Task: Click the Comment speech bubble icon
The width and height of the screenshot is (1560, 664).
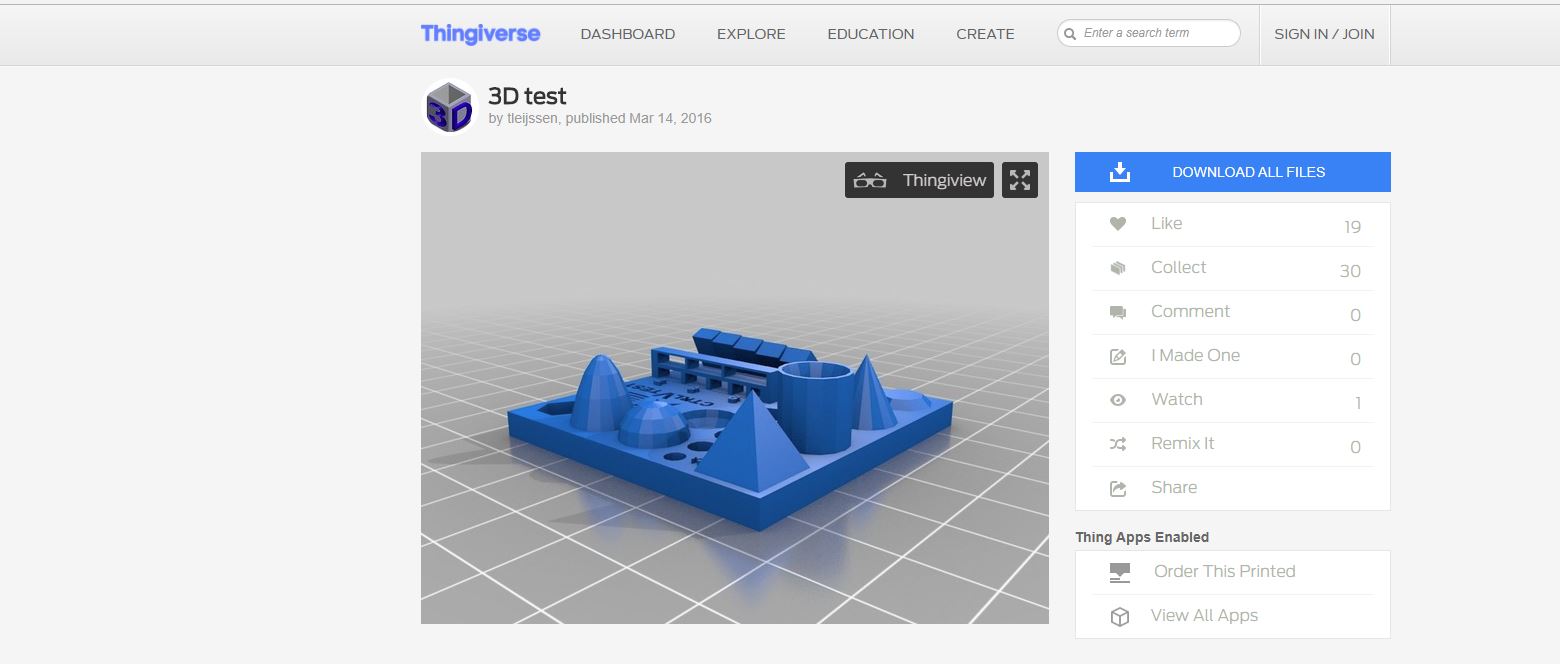Action: click(1118, 312)
